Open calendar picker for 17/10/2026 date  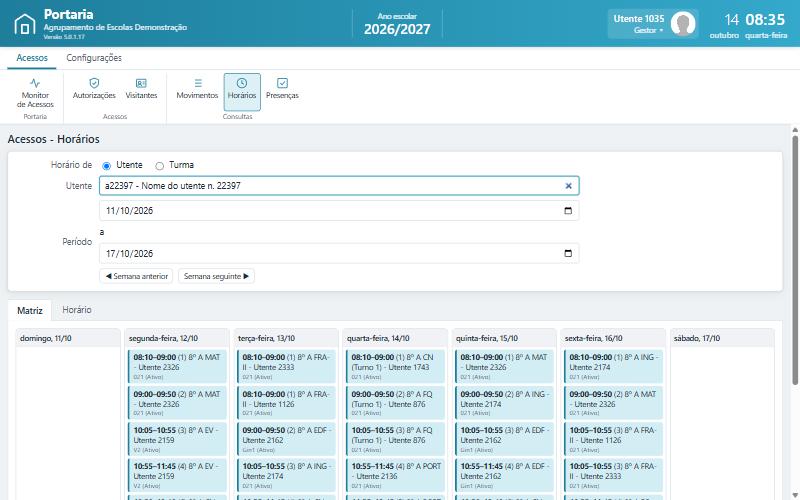[x=568, y=254]
